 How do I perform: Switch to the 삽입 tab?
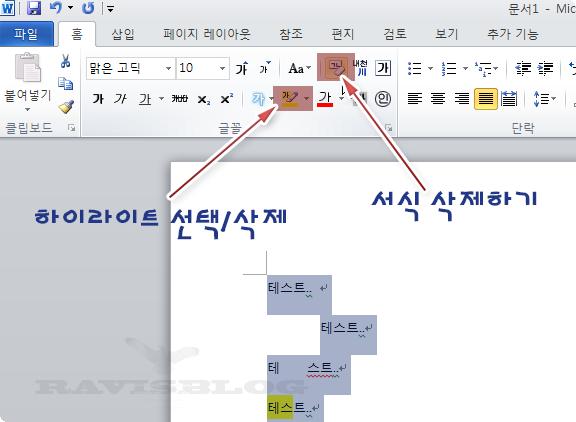coord(123,35)
